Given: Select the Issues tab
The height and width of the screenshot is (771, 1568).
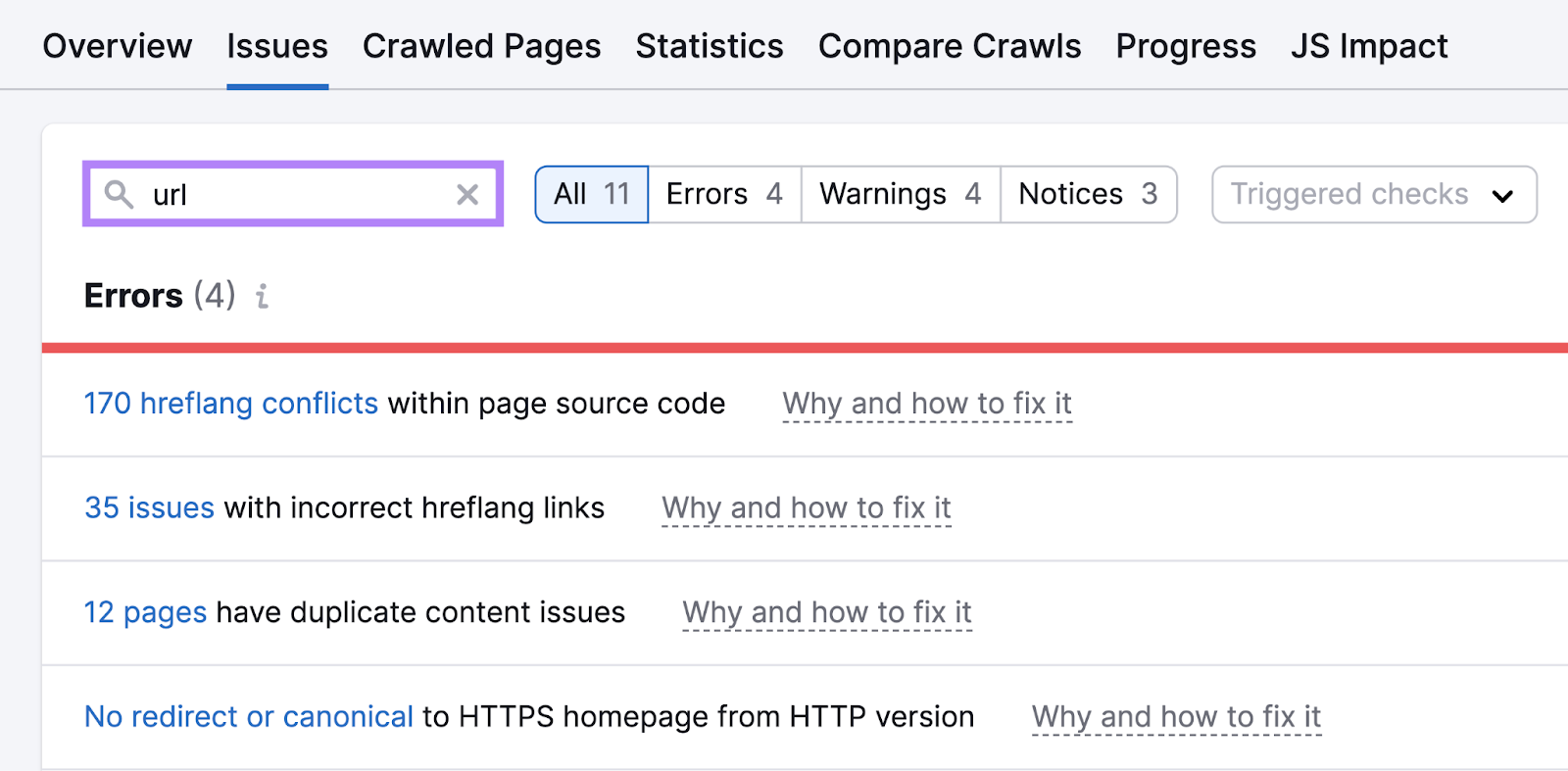Looking at the screenshot, I should pyautogui.click(x=277, y=46).
